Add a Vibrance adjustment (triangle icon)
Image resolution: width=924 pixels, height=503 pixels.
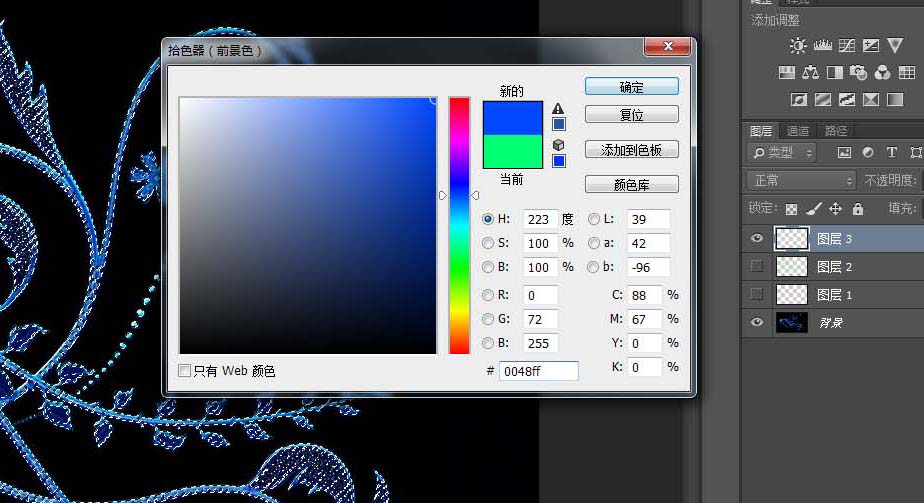click(x=895, y=45)
